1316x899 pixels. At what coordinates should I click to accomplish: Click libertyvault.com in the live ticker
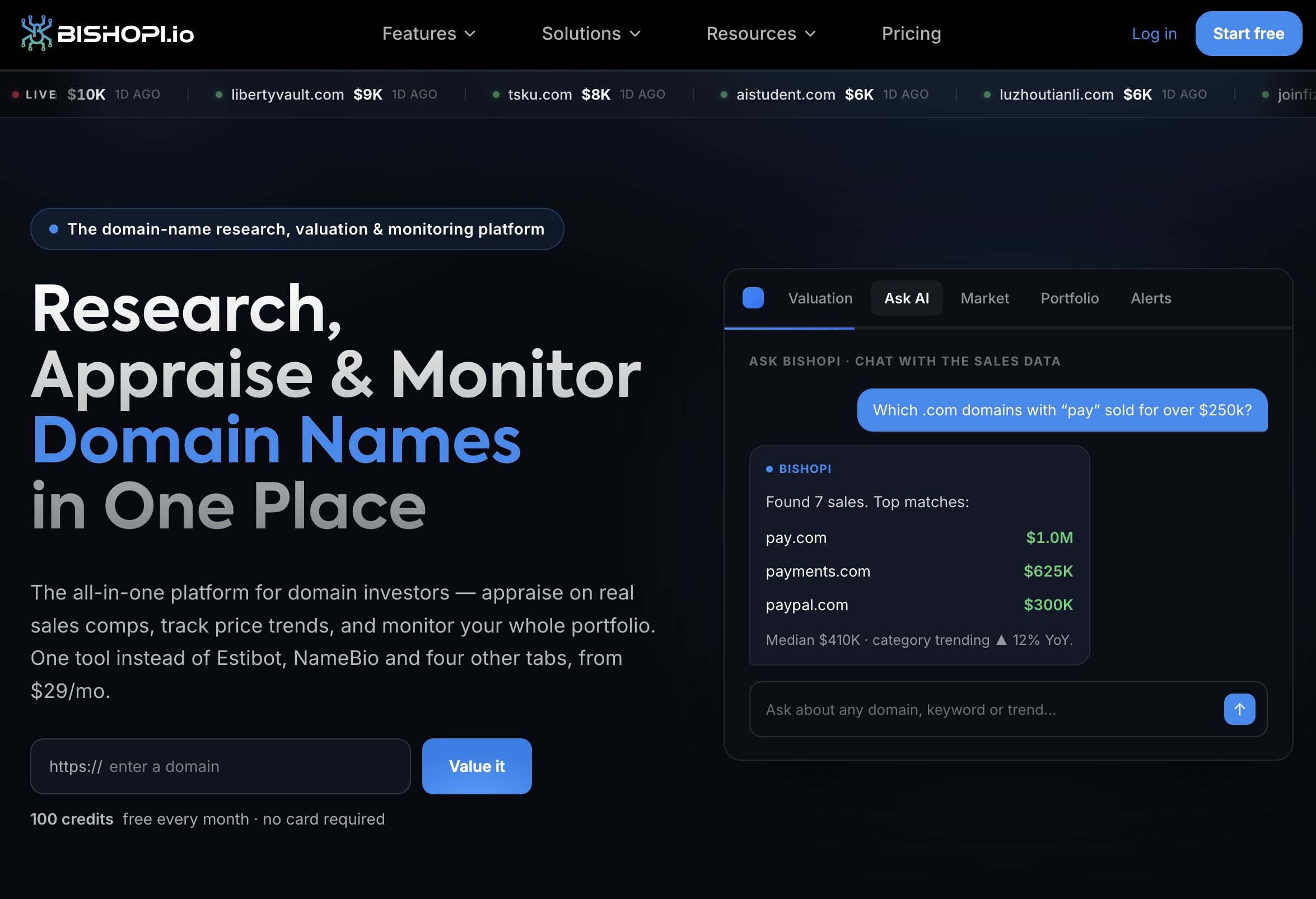[x=287, y=94]
